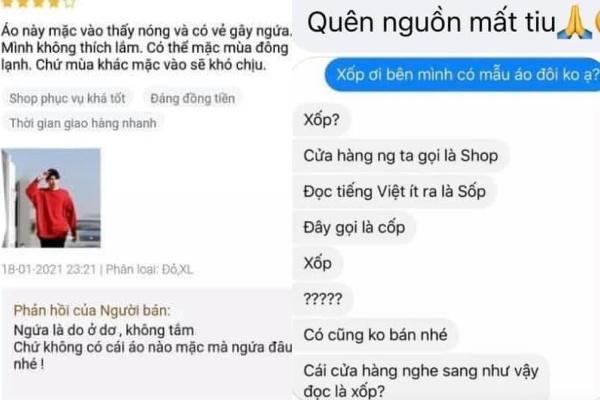Click the 'Đây gọi là cốp' message
This screenshot has height=400, width=600.
pyautogui.click(x=354, y=227)
